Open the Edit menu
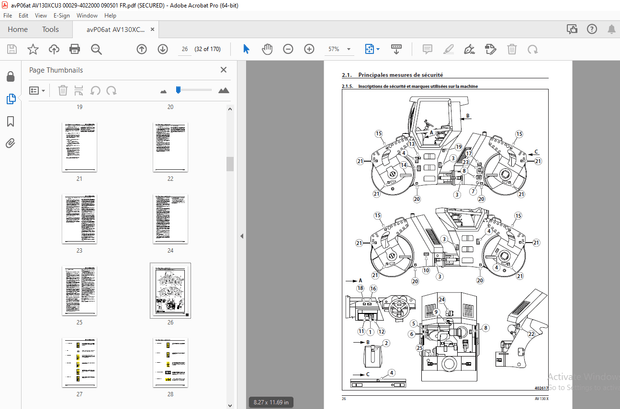Screen dimensions: 620x409 coord(23,15)
